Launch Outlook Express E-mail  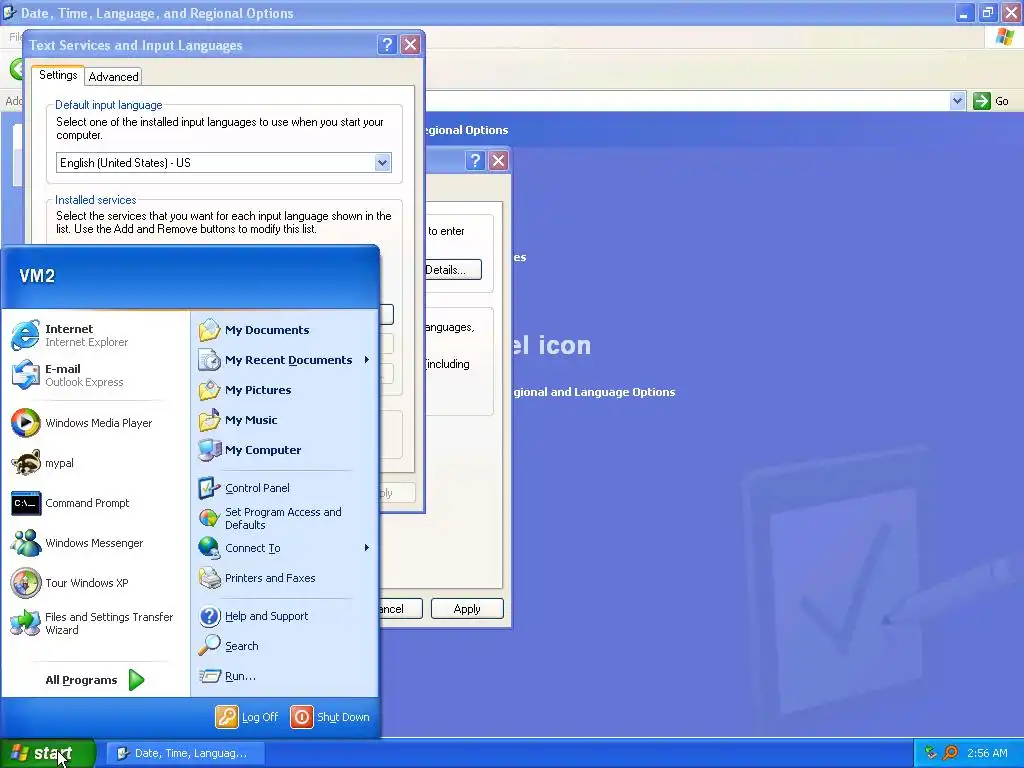[95, 375]
